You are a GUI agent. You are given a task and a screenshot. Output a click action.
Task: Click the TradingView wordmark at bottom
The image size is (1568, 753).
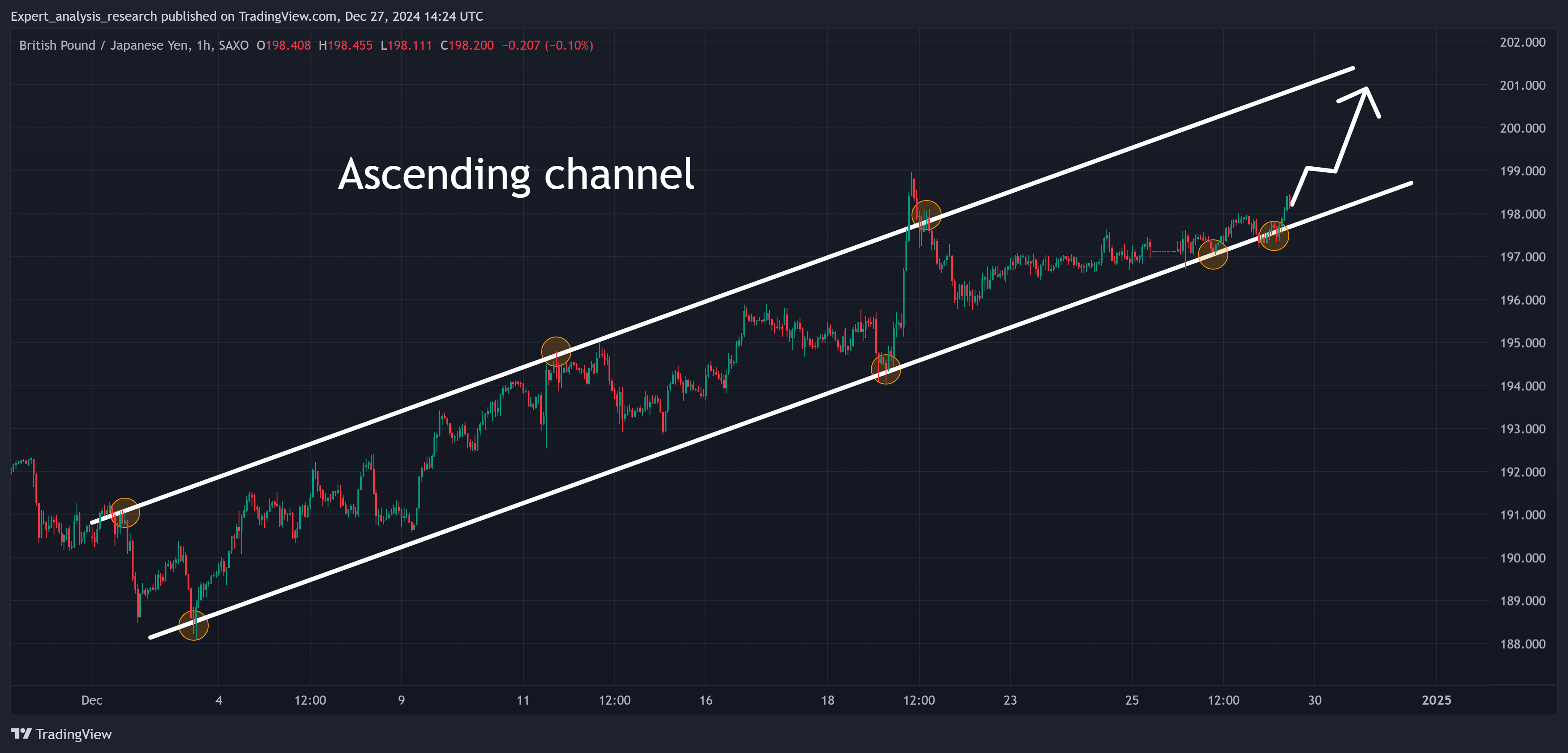(x=73, y=734)
